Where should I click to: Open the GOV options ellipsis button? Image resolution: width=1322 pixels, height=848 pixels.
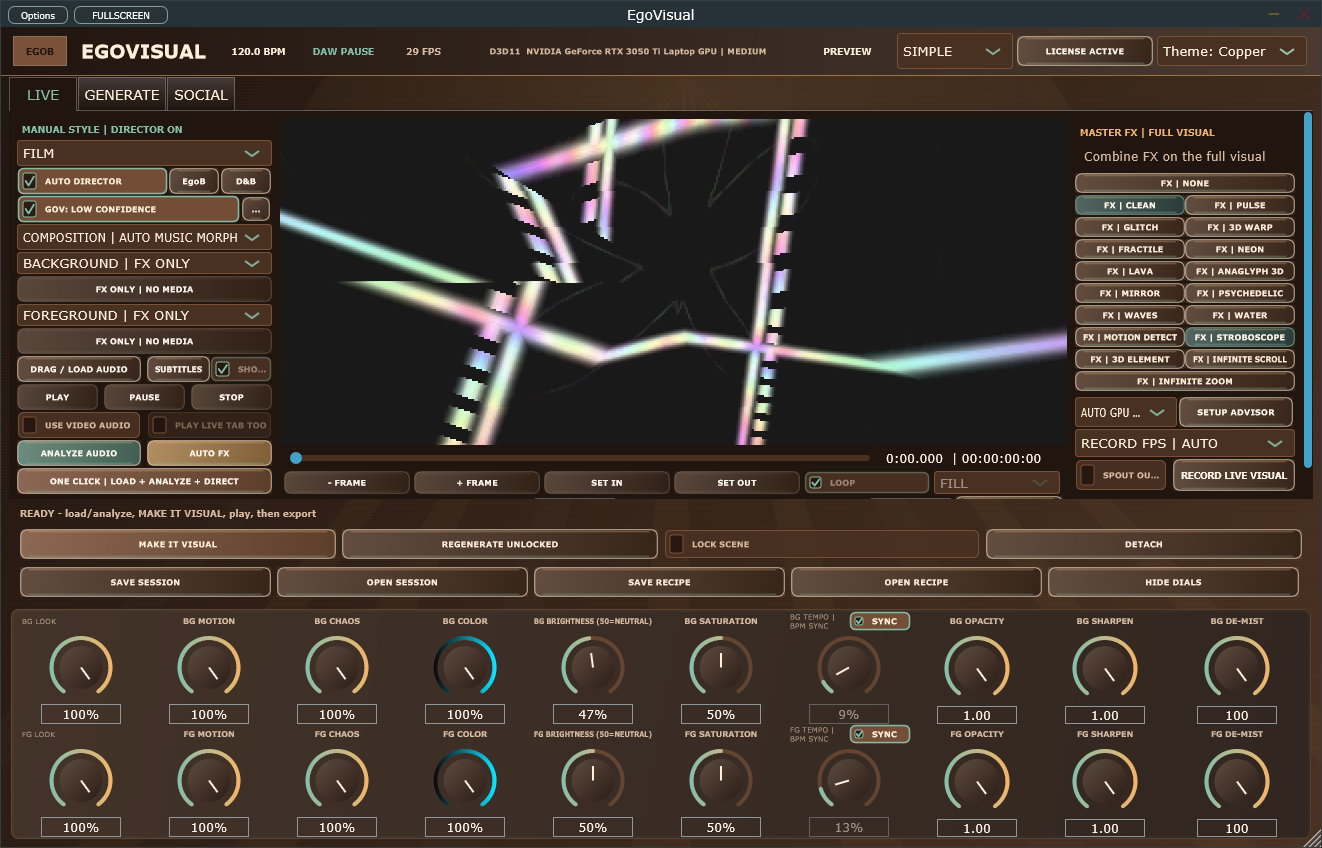click(x=256, y=209)
